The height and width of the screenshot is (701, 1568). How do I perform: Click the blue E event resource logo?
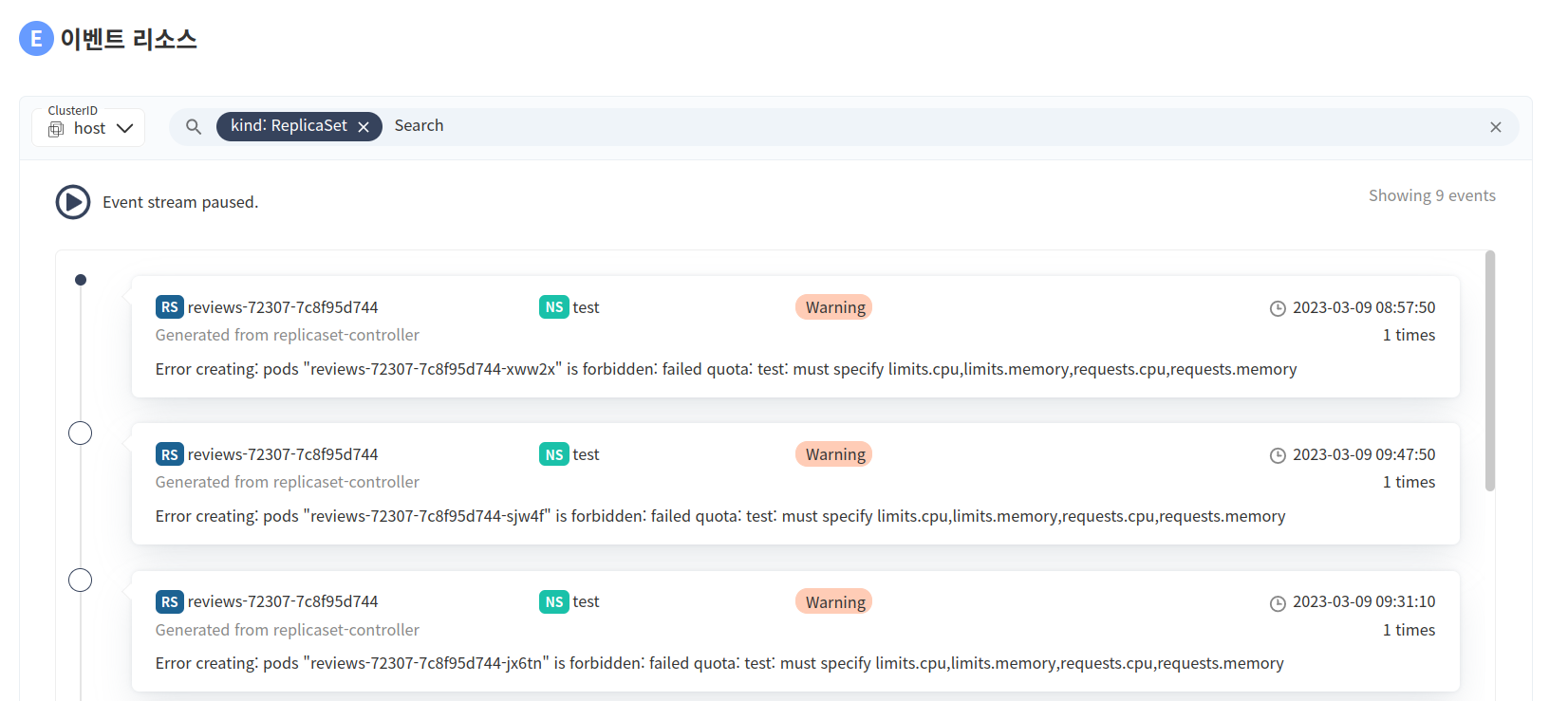coord(36,39)
